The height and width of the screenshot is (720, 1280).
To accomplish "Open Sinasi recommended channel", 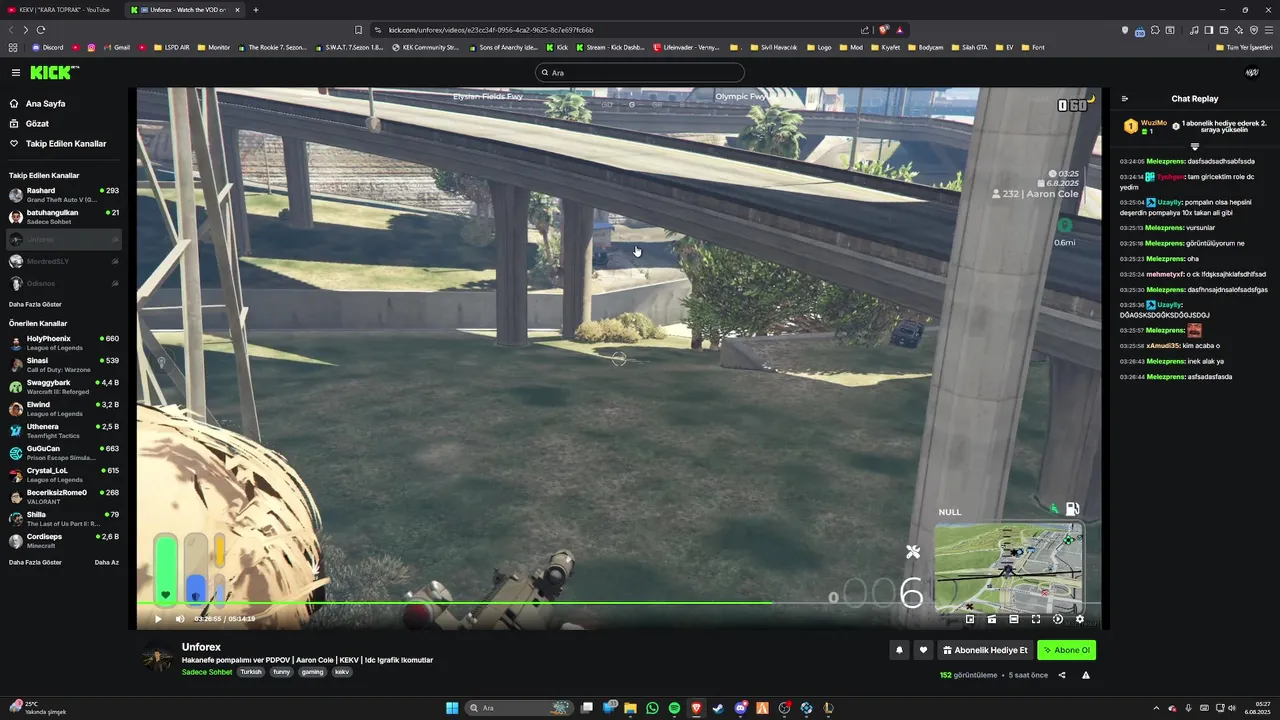I will click(x=64, y=365).
